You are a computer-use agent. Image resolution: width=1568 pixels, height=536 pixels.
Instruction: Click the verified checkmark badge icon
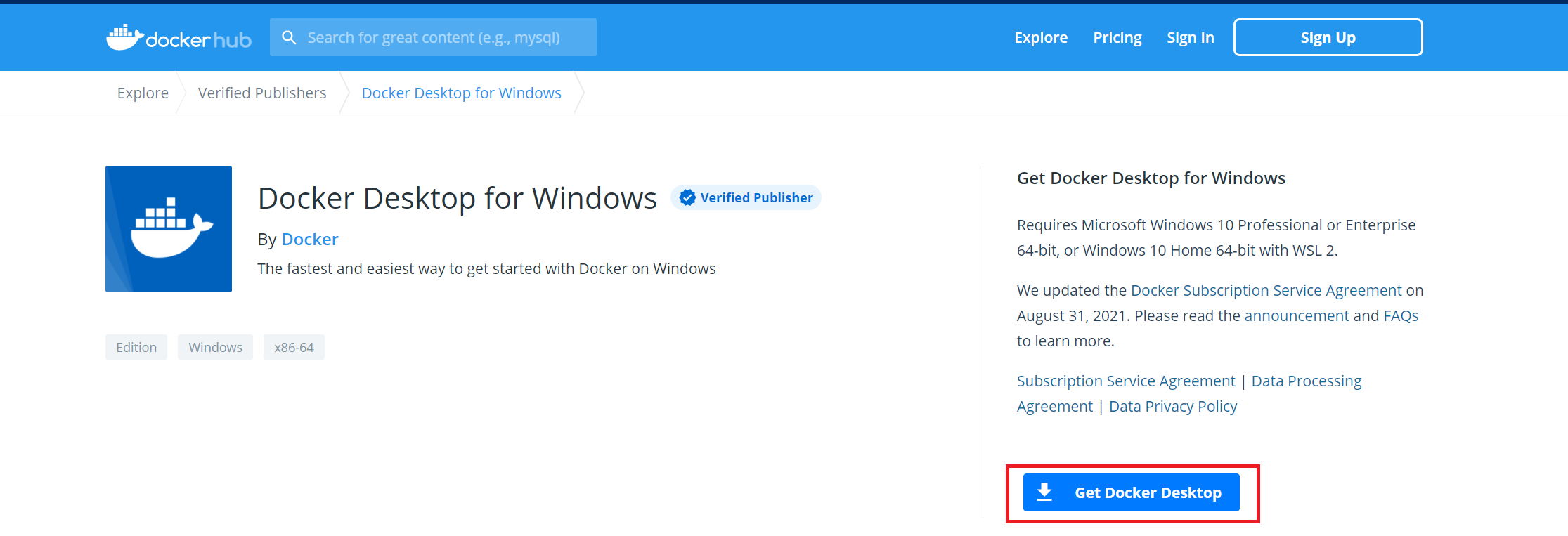[x=687, y=198]
